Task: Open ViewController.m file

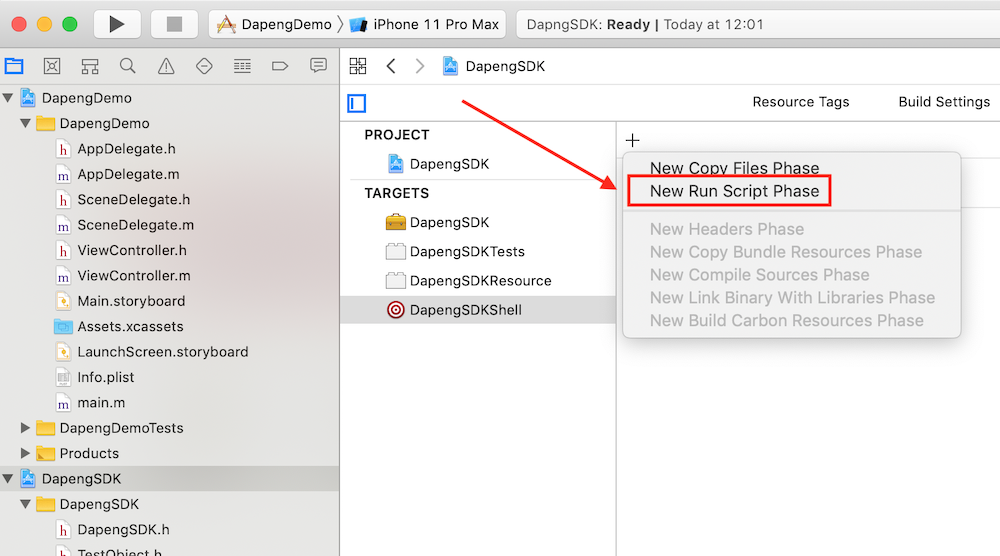Action: [x=134, y=276]
